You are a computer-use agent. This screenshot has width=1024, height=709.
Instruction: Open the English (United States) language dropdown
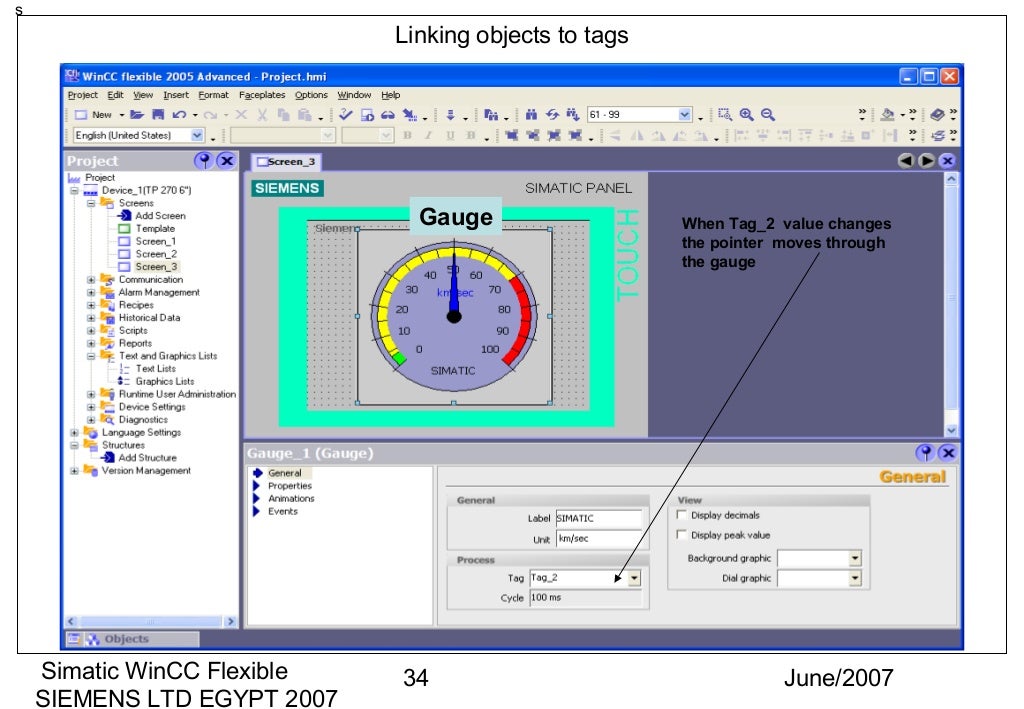(x=197, y=135)
